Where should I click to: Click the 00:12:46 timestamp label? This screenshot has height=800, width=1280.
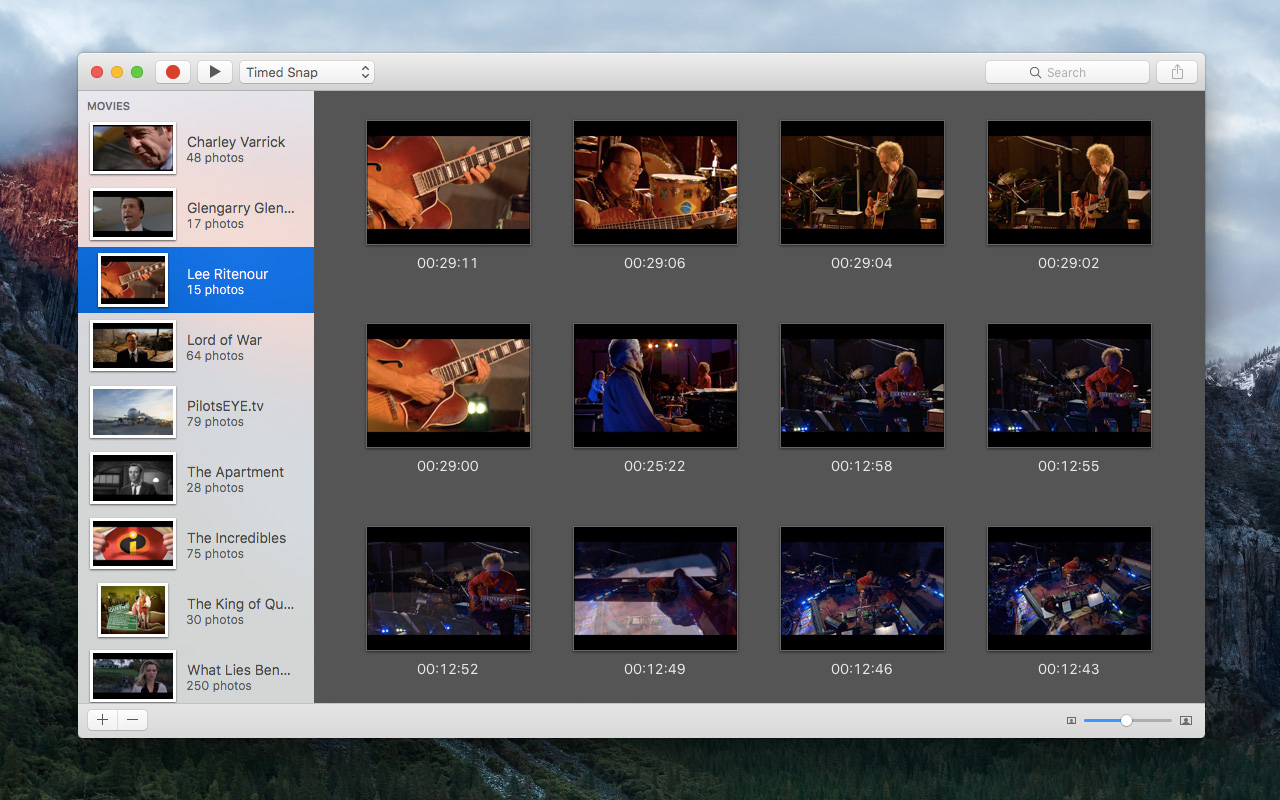(x=862, y=669)
